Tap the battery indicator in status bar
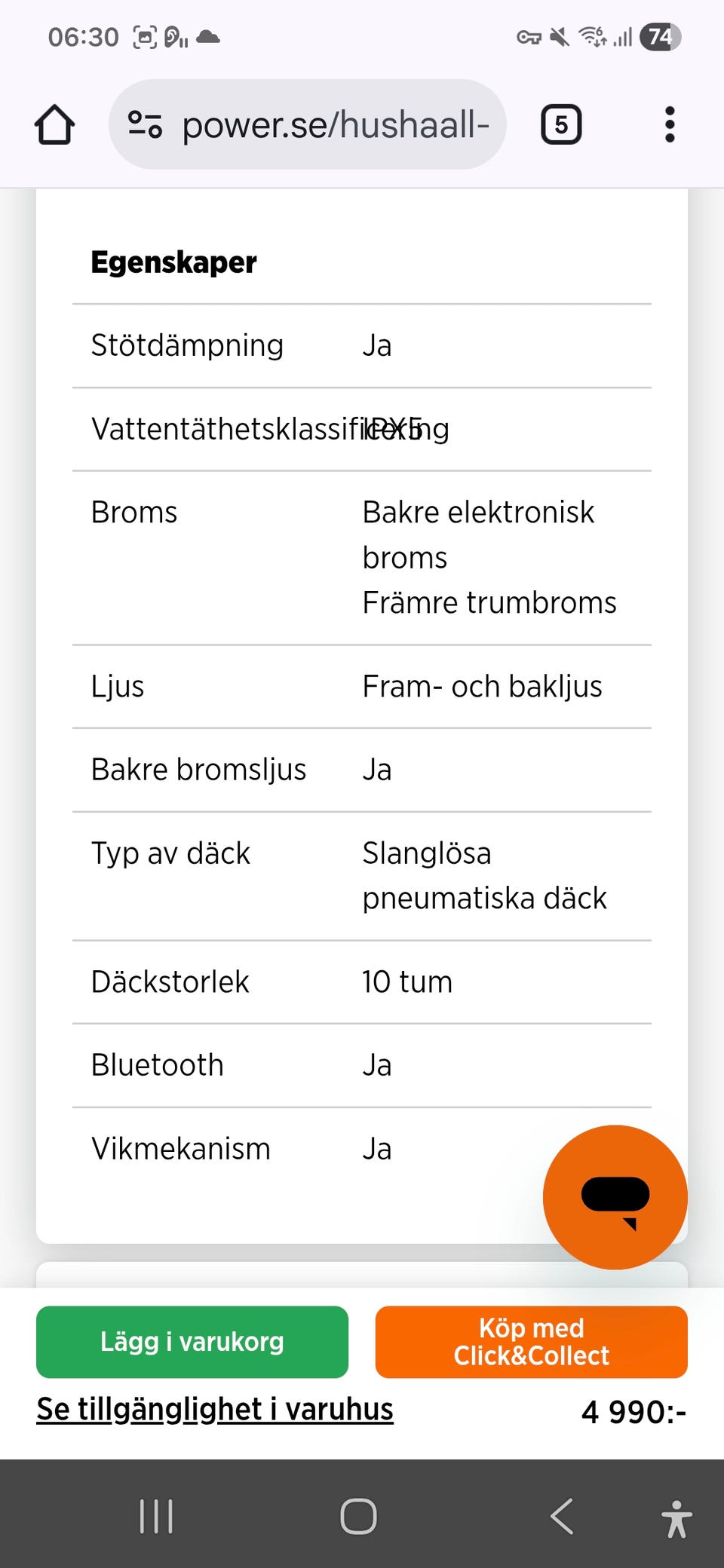 [x=660, y=37]
